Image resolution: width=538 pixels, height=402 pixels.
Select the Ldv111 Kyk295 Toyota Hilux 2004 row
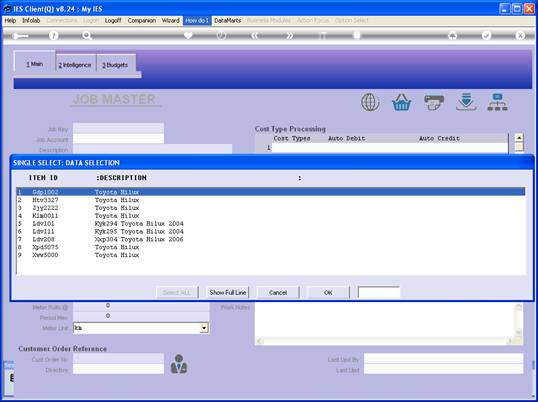coord(271,231)
